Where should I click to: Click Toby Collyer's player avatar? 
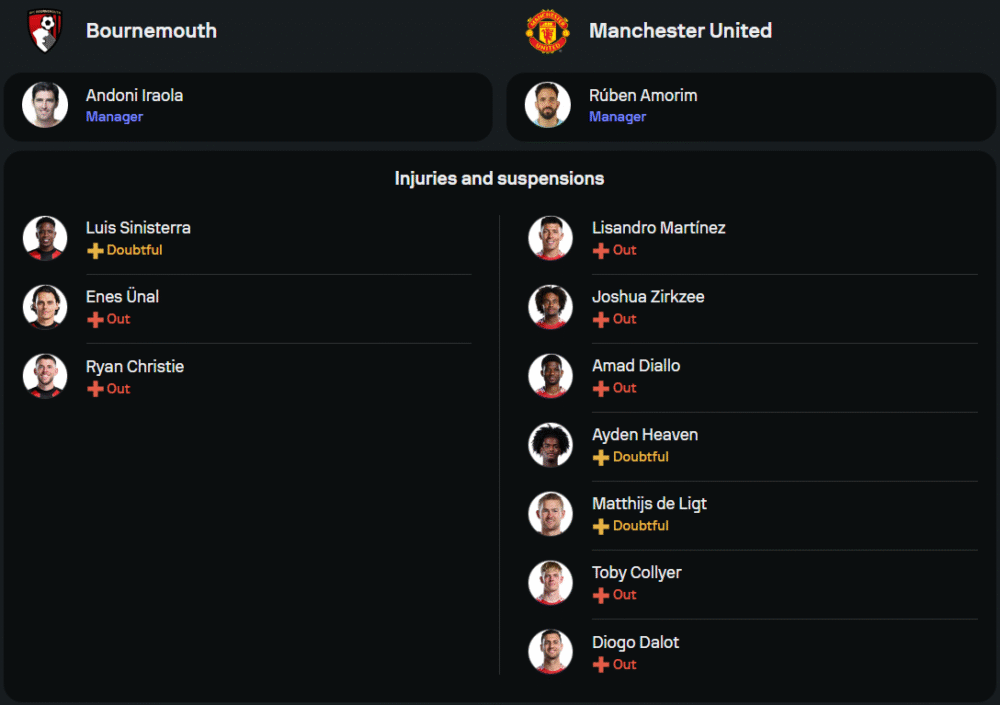click(x=550, y=583)
